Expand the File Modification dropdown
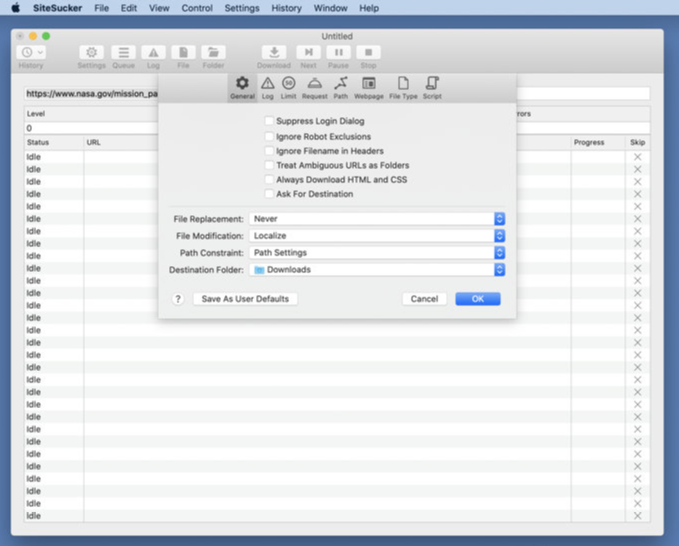Image resolution: width=679 pixels, height=546 pixels. pos(376,236)
